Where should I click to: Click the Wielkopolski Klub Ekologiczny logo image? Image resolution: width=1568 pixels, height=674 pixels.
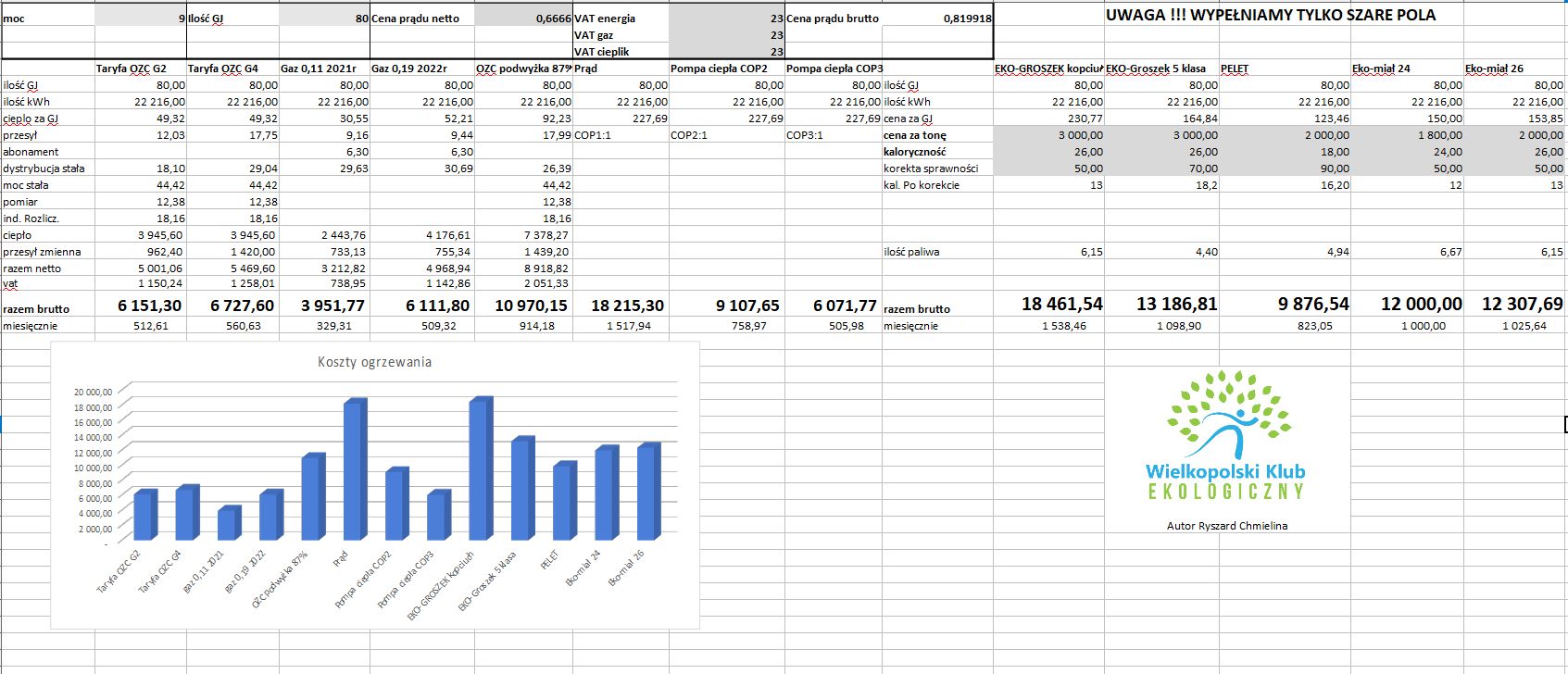pos(1226,435)
